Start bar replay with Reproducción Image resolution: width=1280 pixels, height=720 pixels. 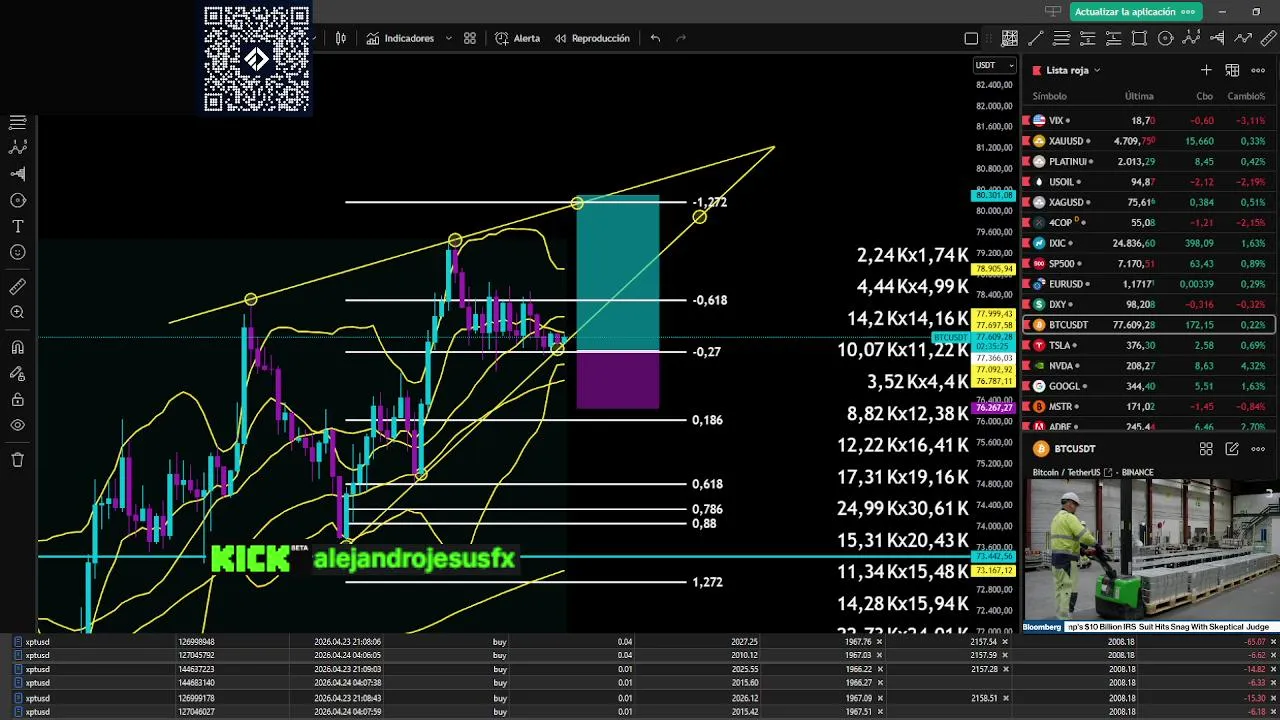pos(592,38)
